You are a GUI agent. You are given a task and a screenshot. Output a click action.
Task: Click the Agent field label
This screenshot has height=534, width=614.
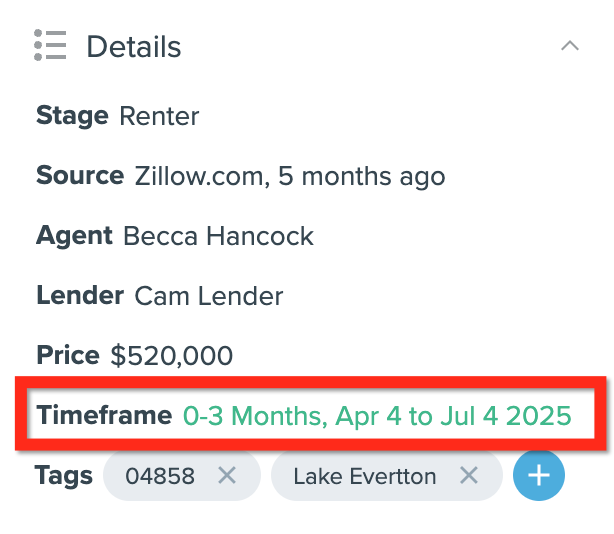coord(74,236)
